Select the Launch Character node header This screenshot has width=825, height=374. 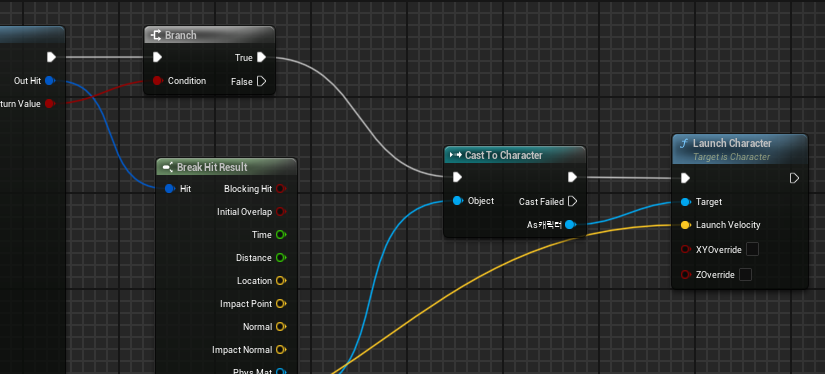coord(740,149)
